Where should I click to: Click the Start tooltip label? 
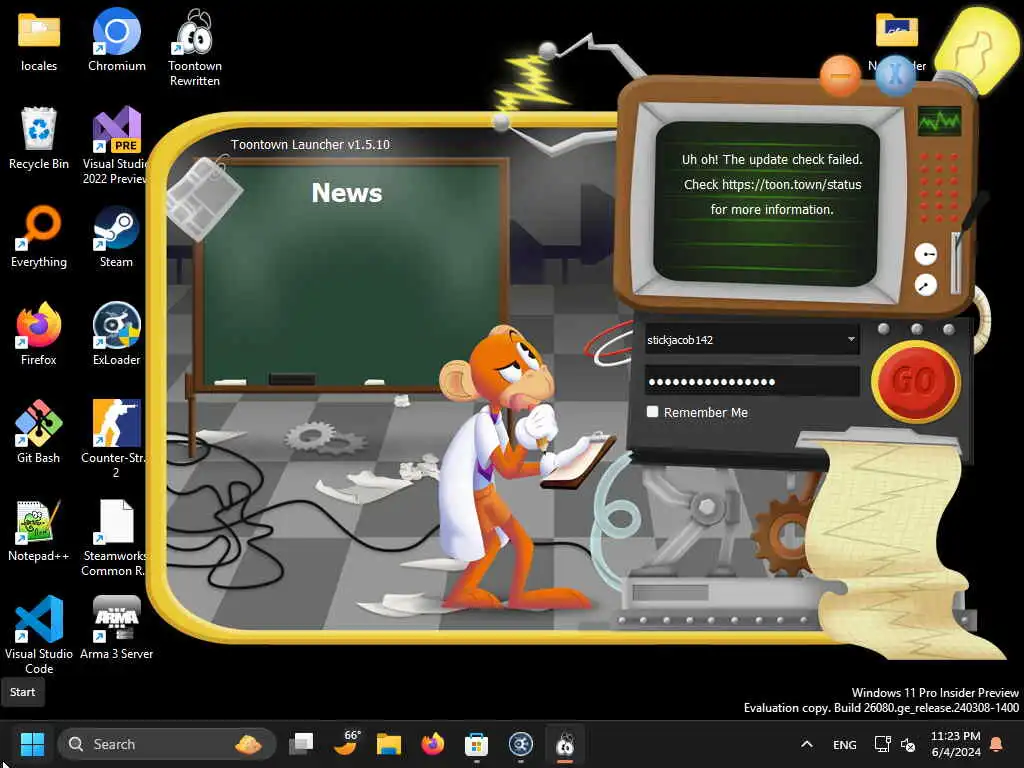point(23,692)
